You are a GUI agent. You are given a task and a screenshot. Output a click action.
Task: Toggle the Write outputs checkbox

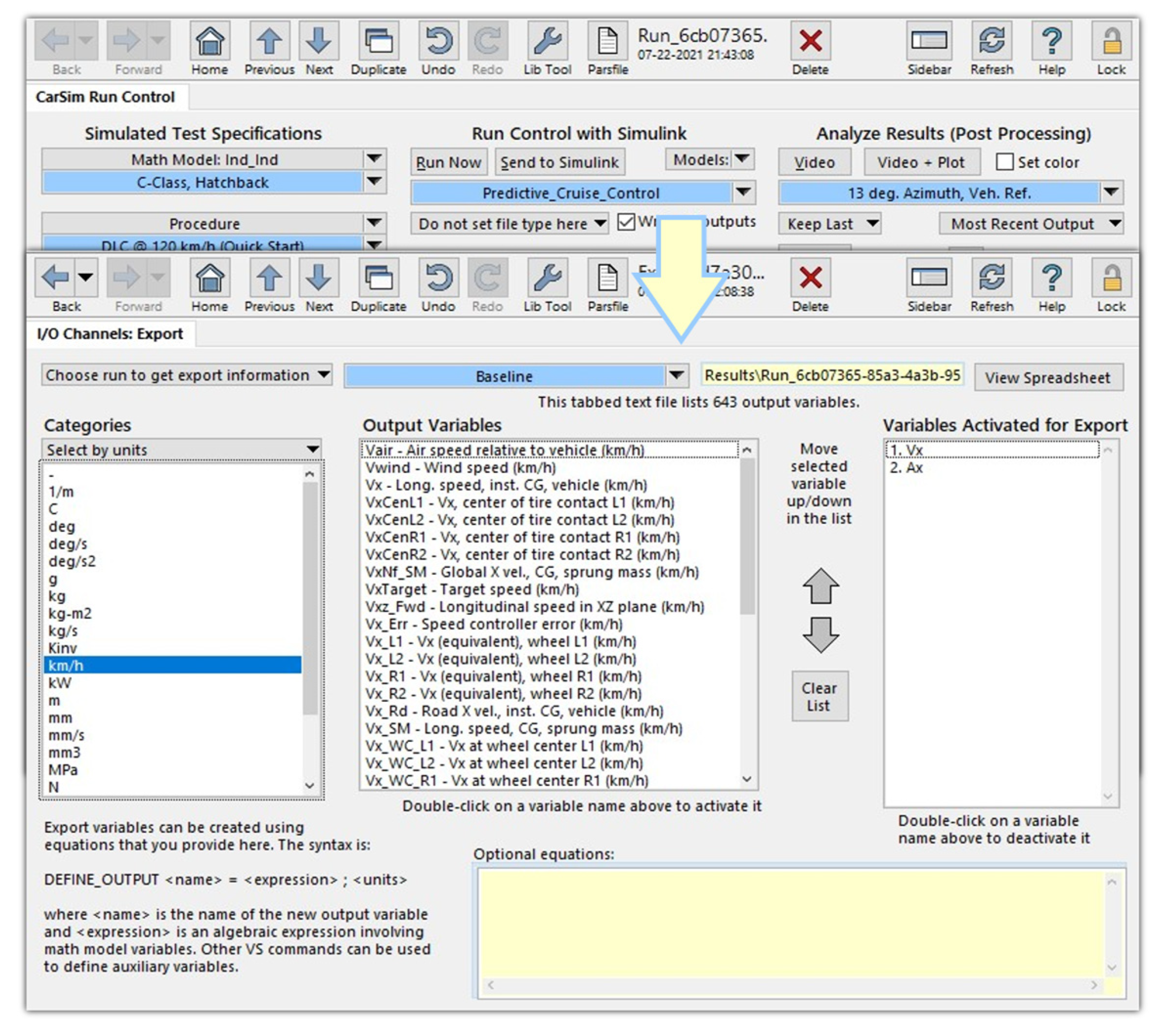626,222
